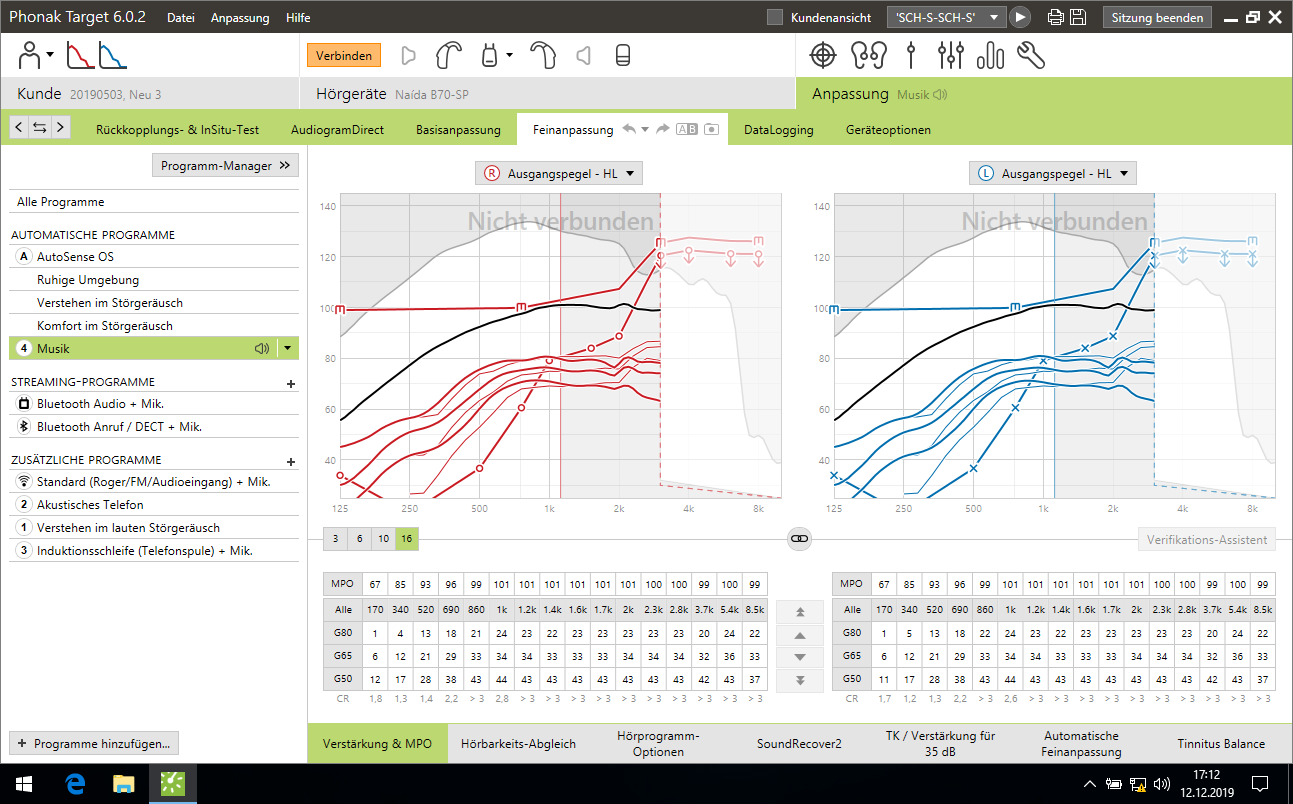Image resolution: width=1293 pixels, height=804 pixels.
Task: Click the link ears coupling icon
Action: (799, 539)
